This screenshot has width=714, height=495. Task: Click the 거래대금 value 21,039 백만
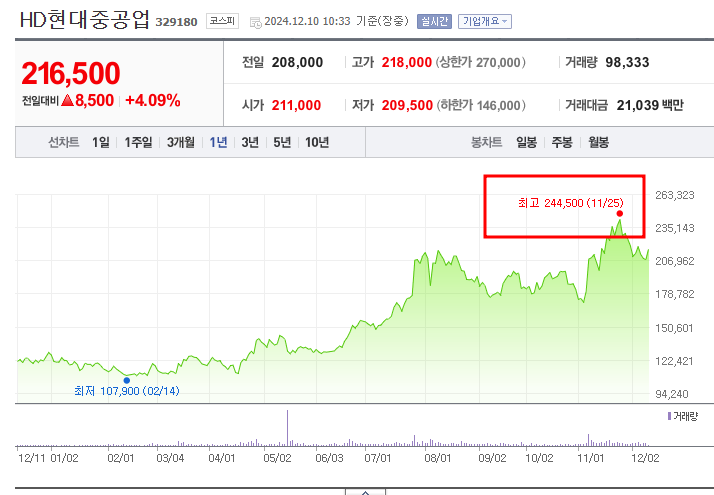(x=650, y=105)
